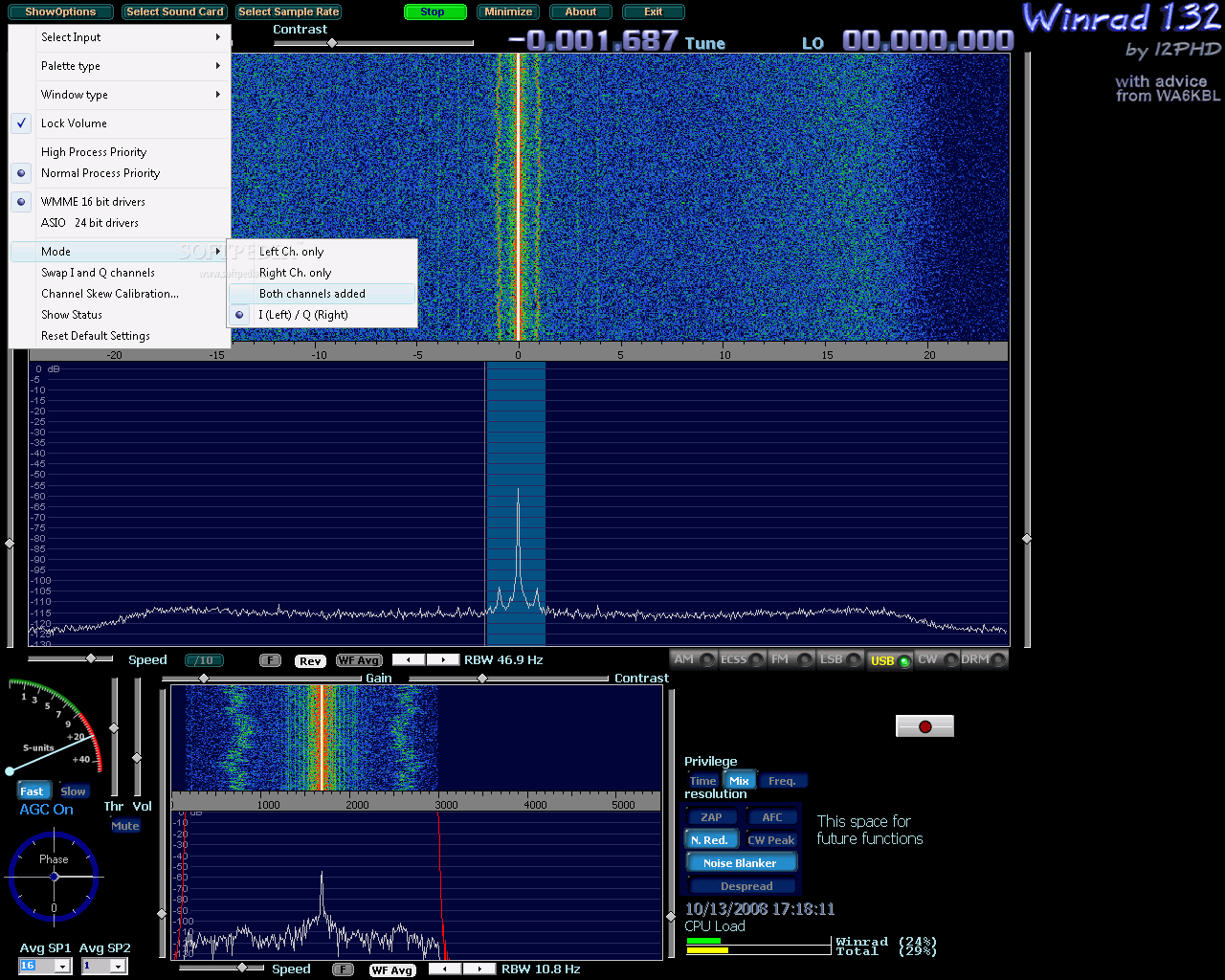Select I (Left) / Q (Right) mode
1225x980 pixels.
[323, 315]
